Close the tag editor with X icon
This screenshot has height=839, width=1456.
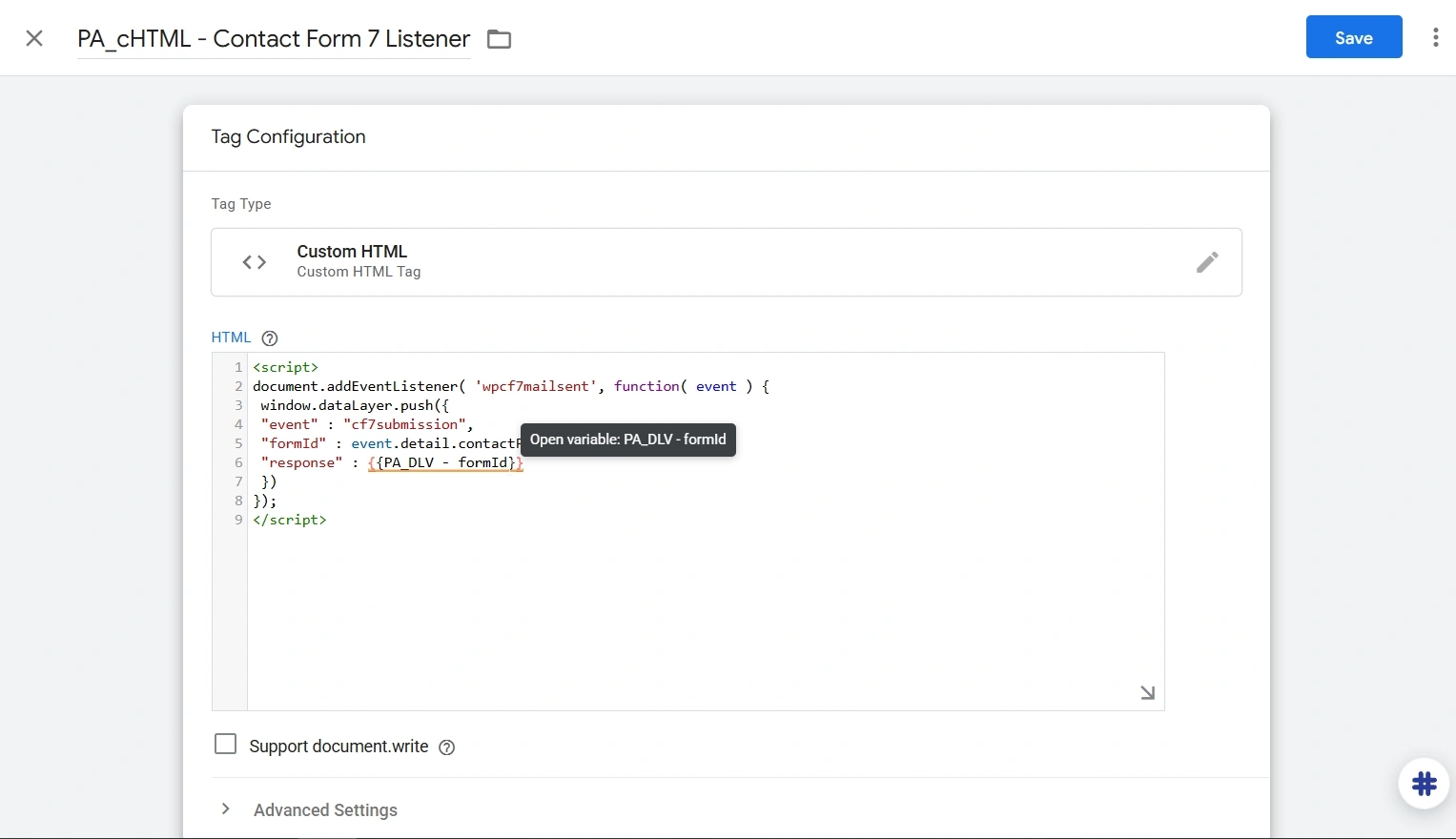point(34,38)
